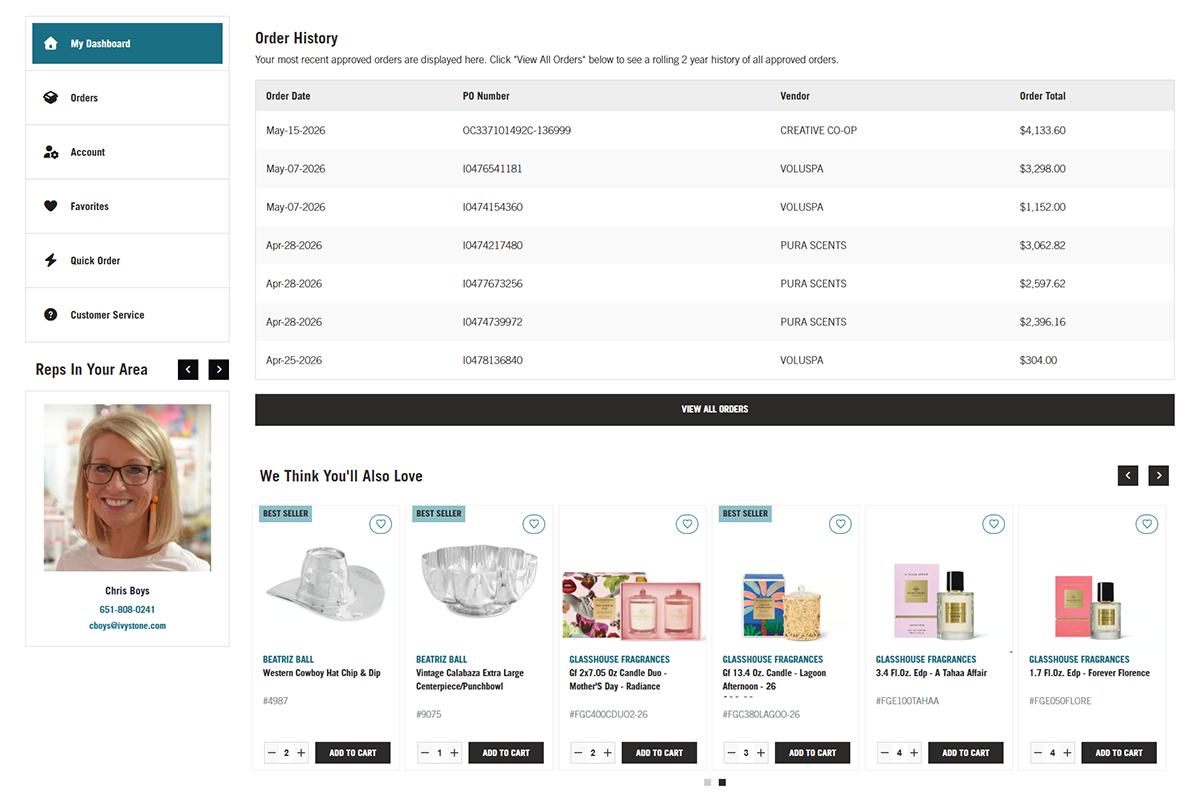Favorite the Vintage Calabaza Punchbowl
1200x800 pixels.
tap(534, 523)
